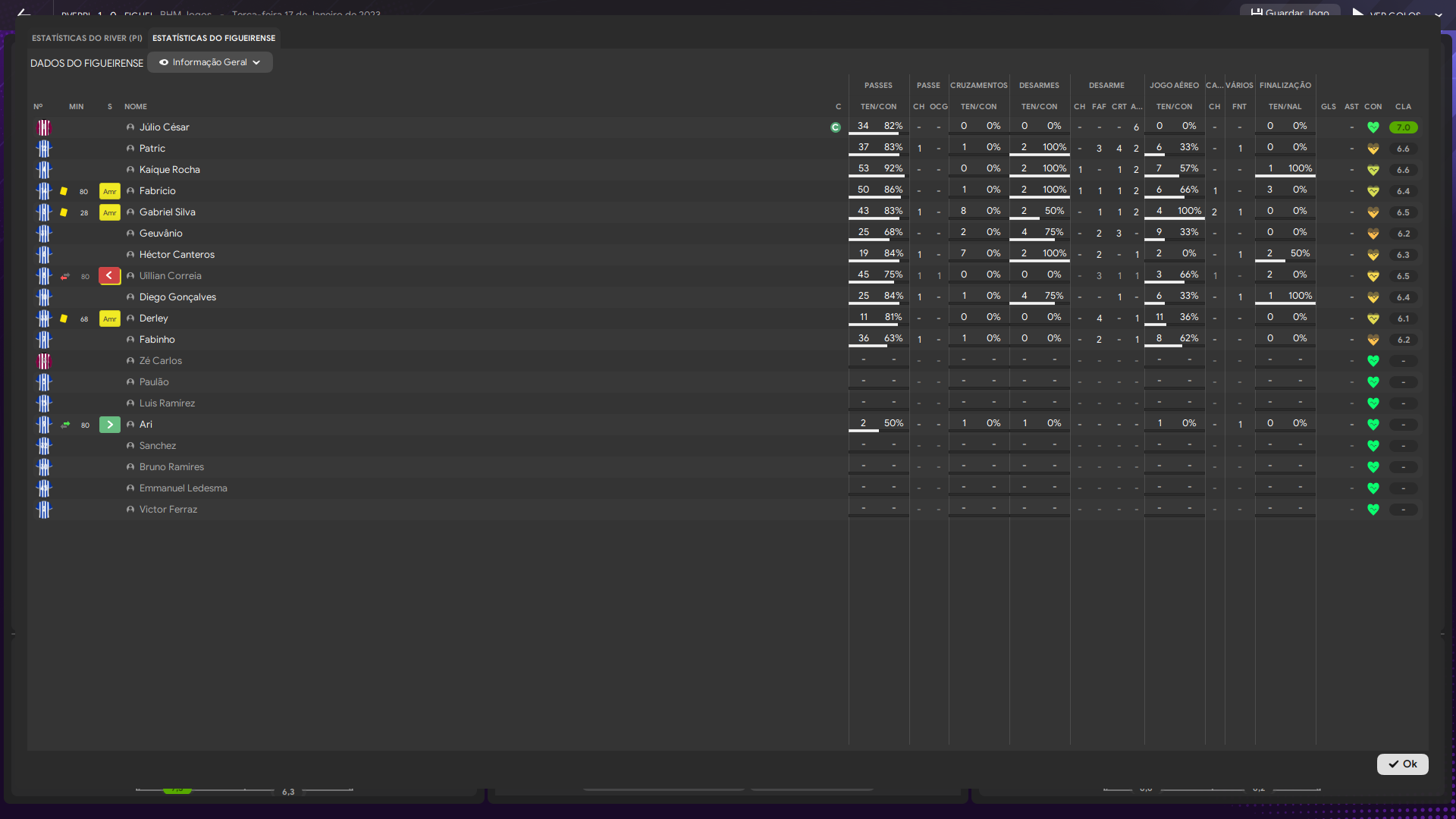The width and height of the screenshot is (1456, 819).
Task: Click Júlio César's kit icon
Action: (x=43, y=127)
